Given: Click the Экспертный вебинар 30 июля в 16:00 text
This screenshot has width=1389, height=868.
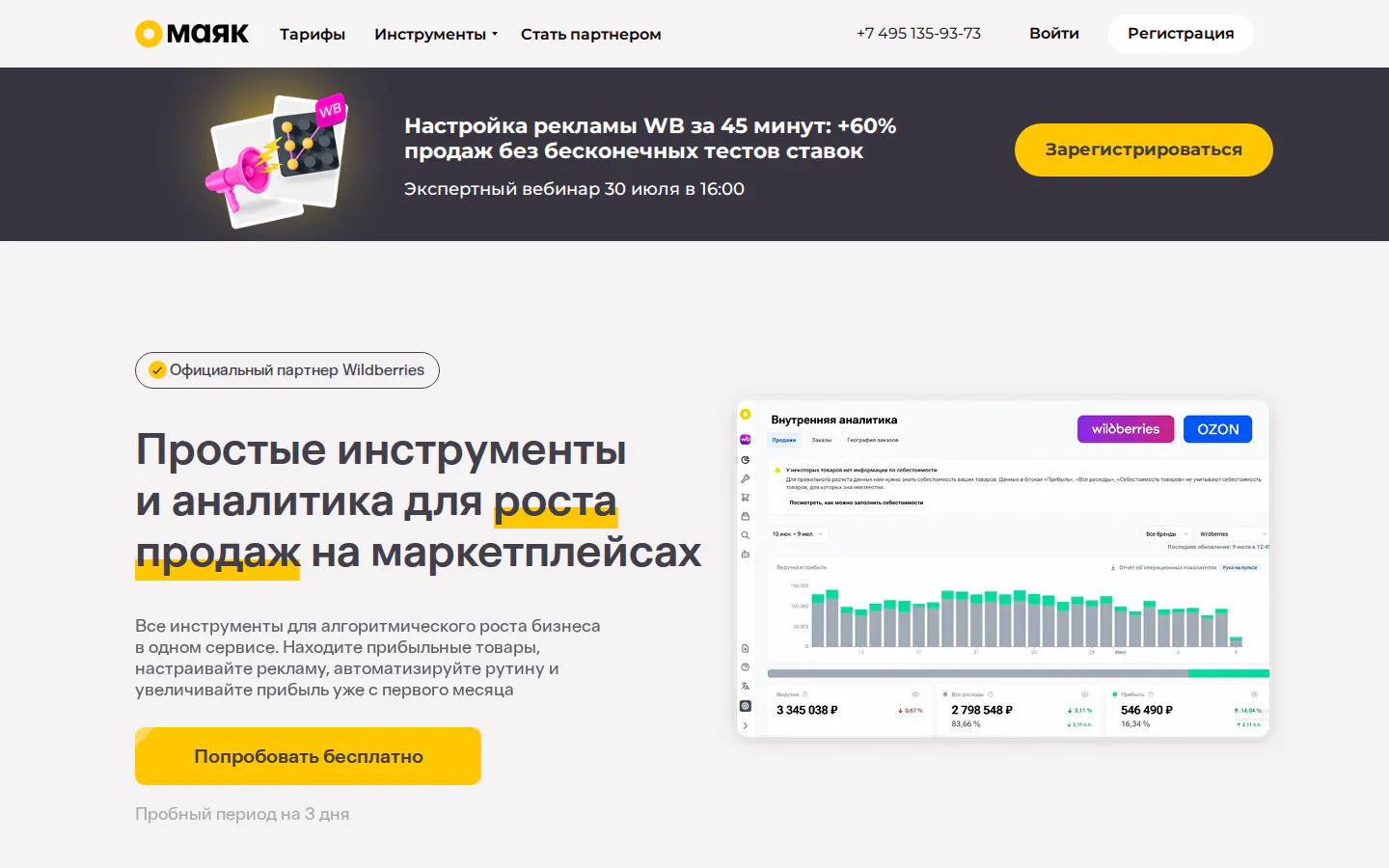Looking at the screenshot, I should point(574,189).
